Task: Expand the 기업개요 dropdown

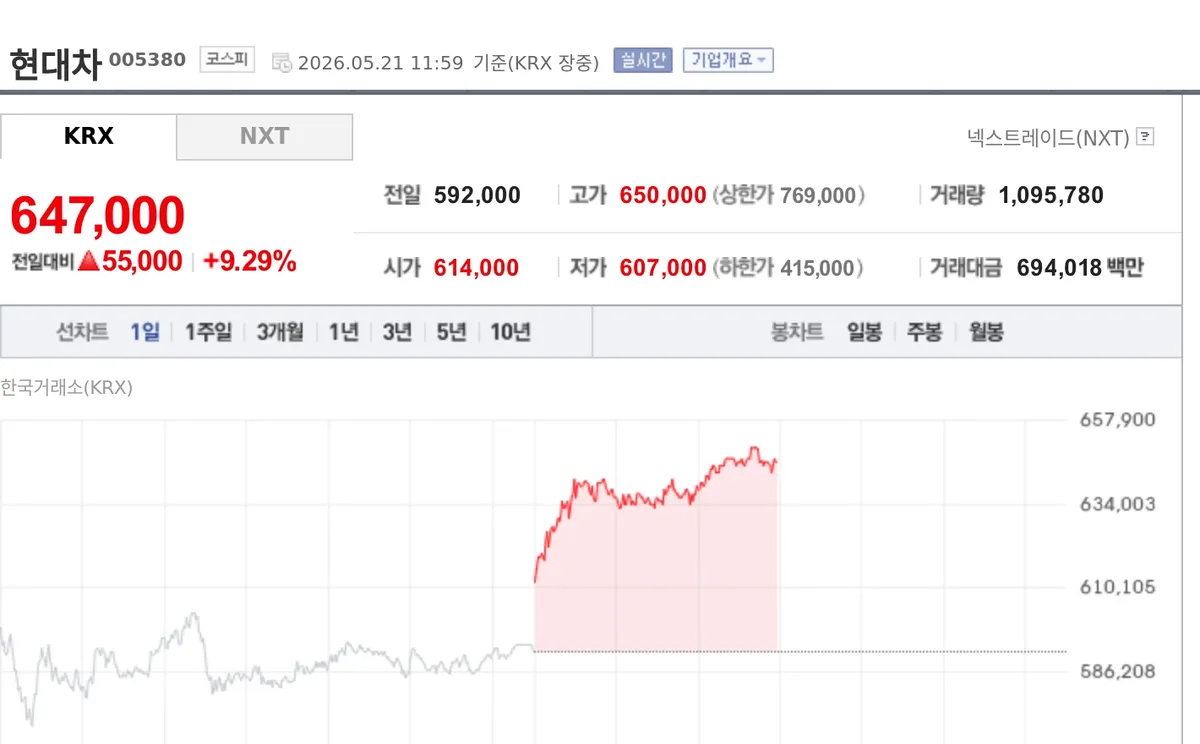Action: coord(728,60)
